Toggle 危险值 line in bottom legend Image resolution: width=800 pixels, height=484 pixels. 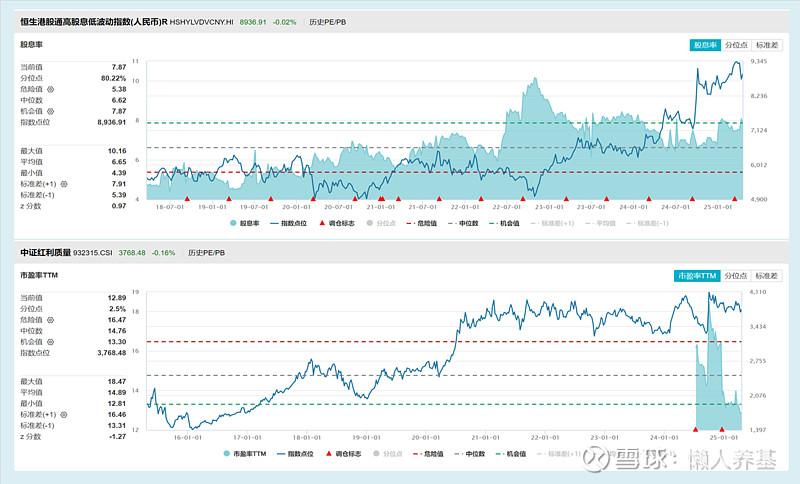click(x=428, y=453)
